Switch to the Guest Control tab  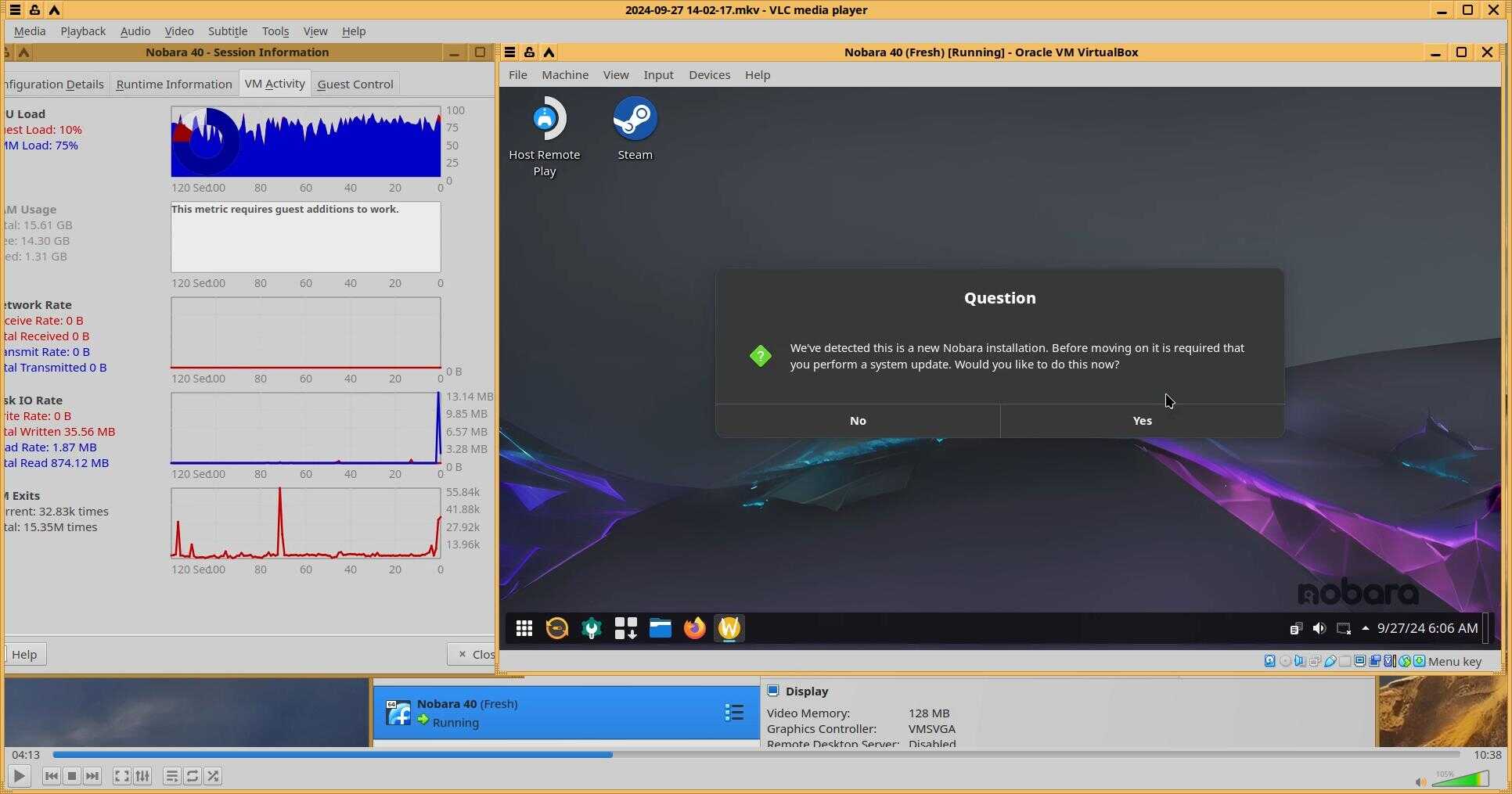pyautogui.click(x=355, y=84)
